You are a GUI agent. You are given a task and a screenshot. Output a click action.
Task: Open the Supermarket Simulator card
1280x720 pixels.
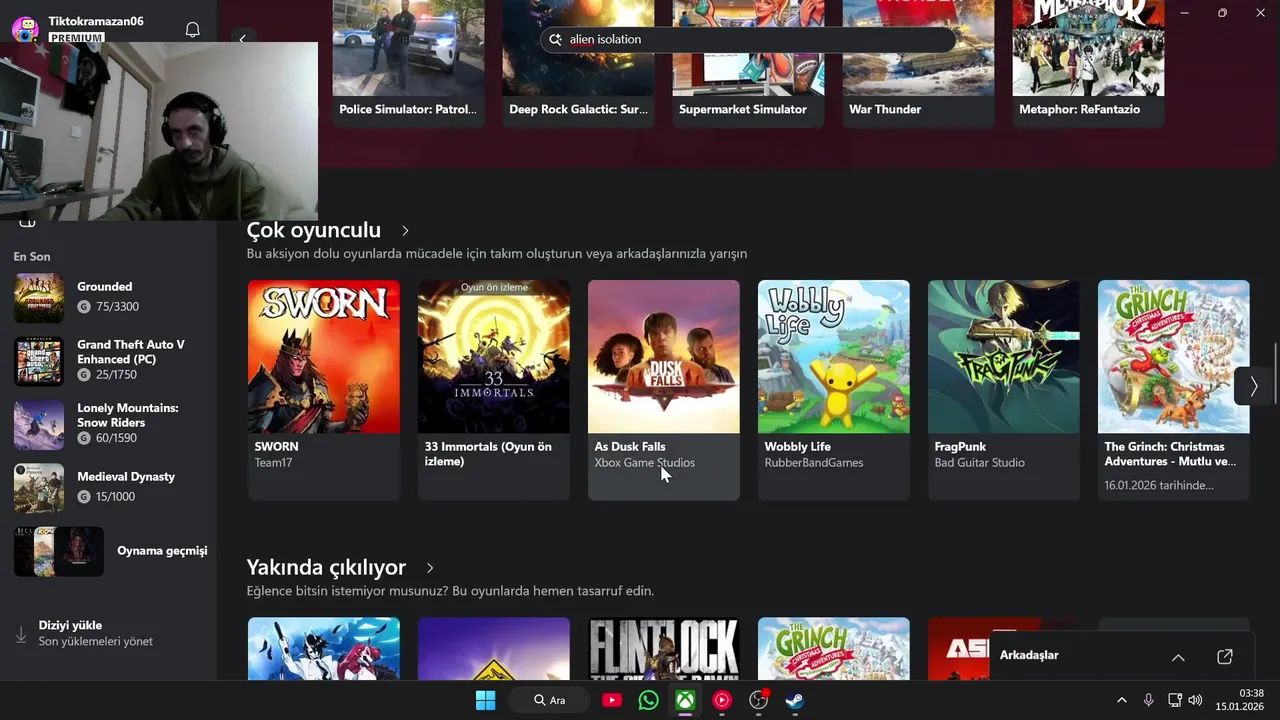coord(749,63)
